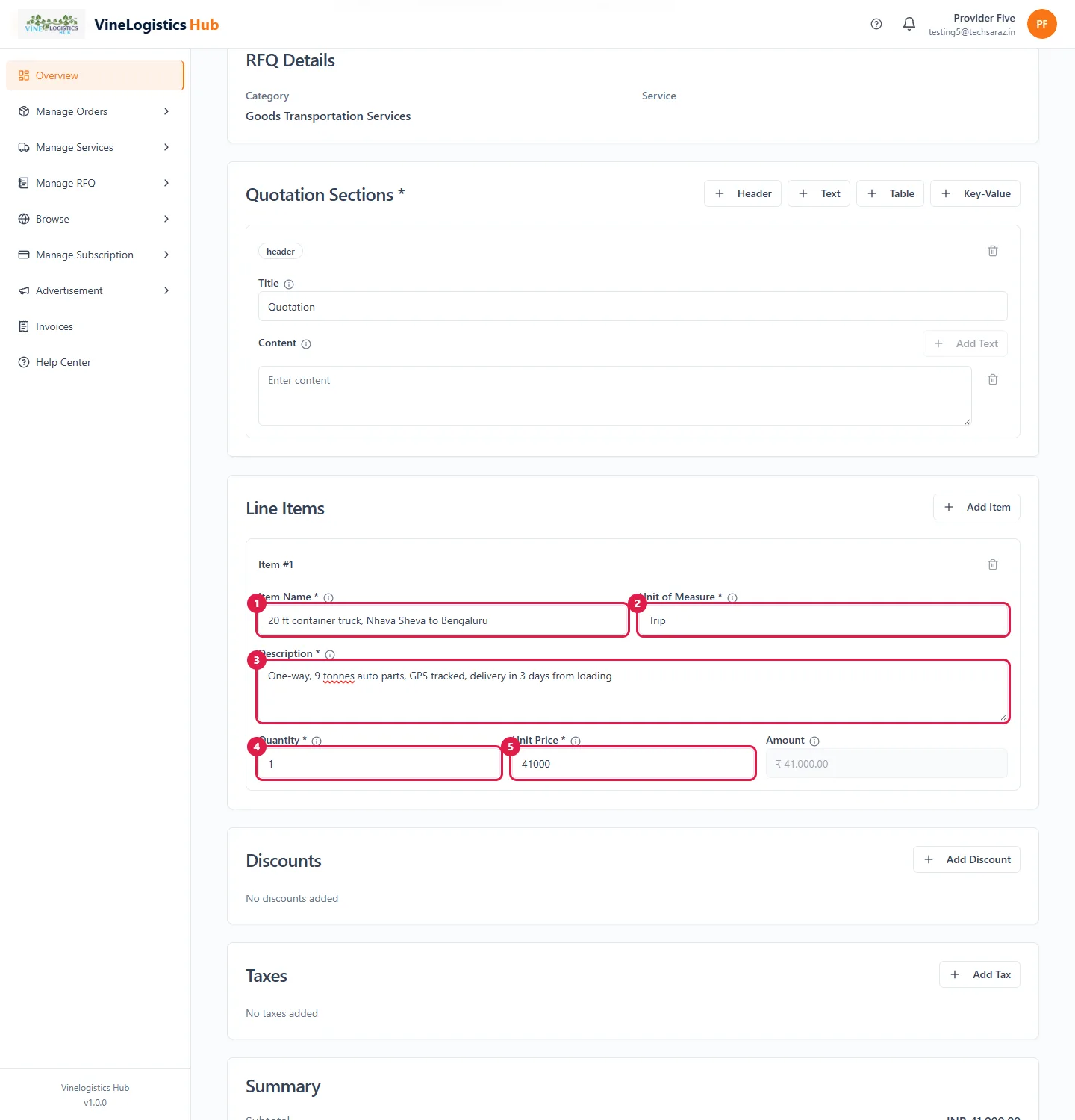The image size is (1075, 1120).
Task: Delete the header quotation section
Action: coord(993,251)
